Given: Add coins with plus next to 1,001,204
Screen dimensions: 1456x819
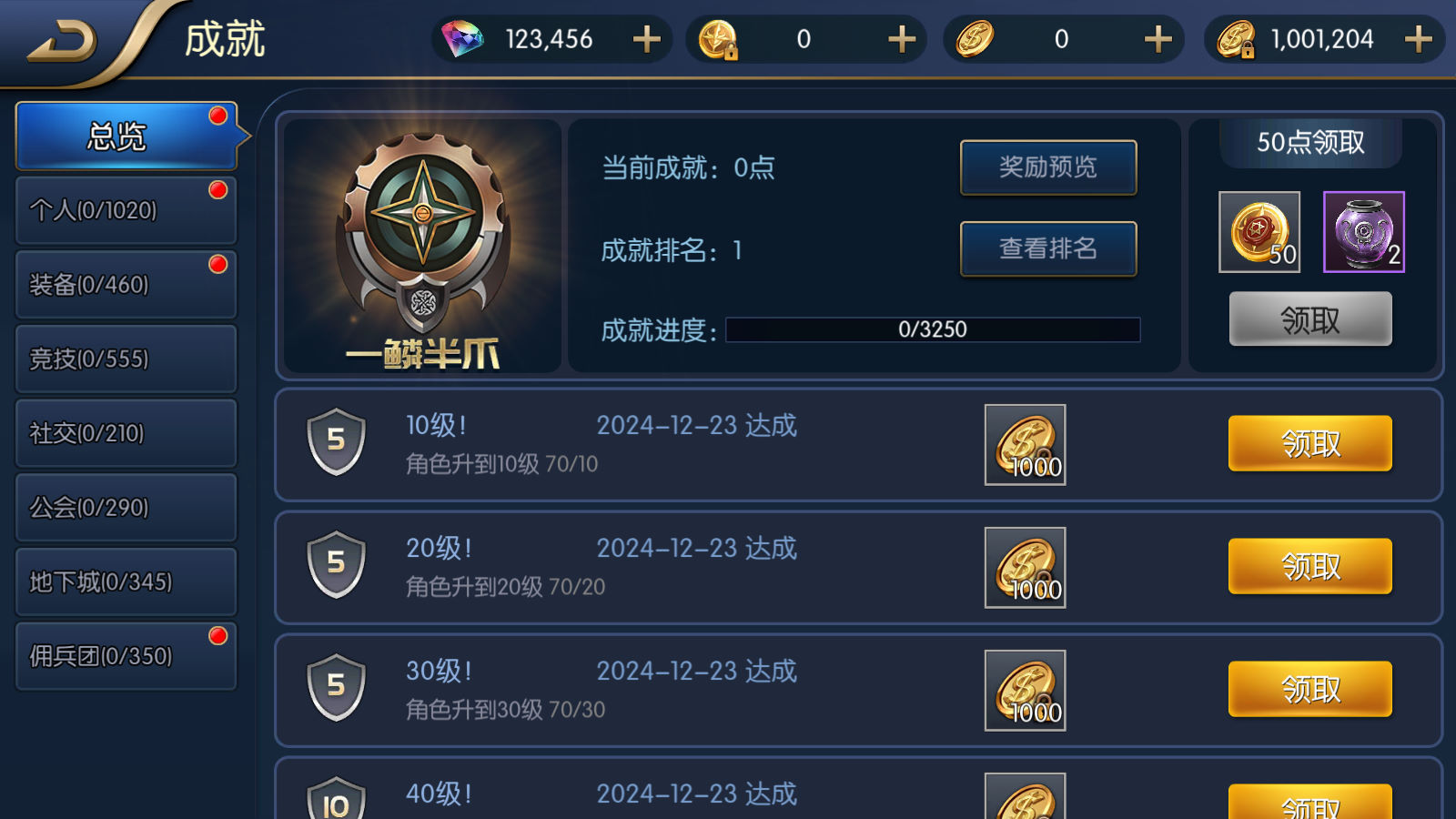Looking at the screenshot, I should coord(1419,39).
